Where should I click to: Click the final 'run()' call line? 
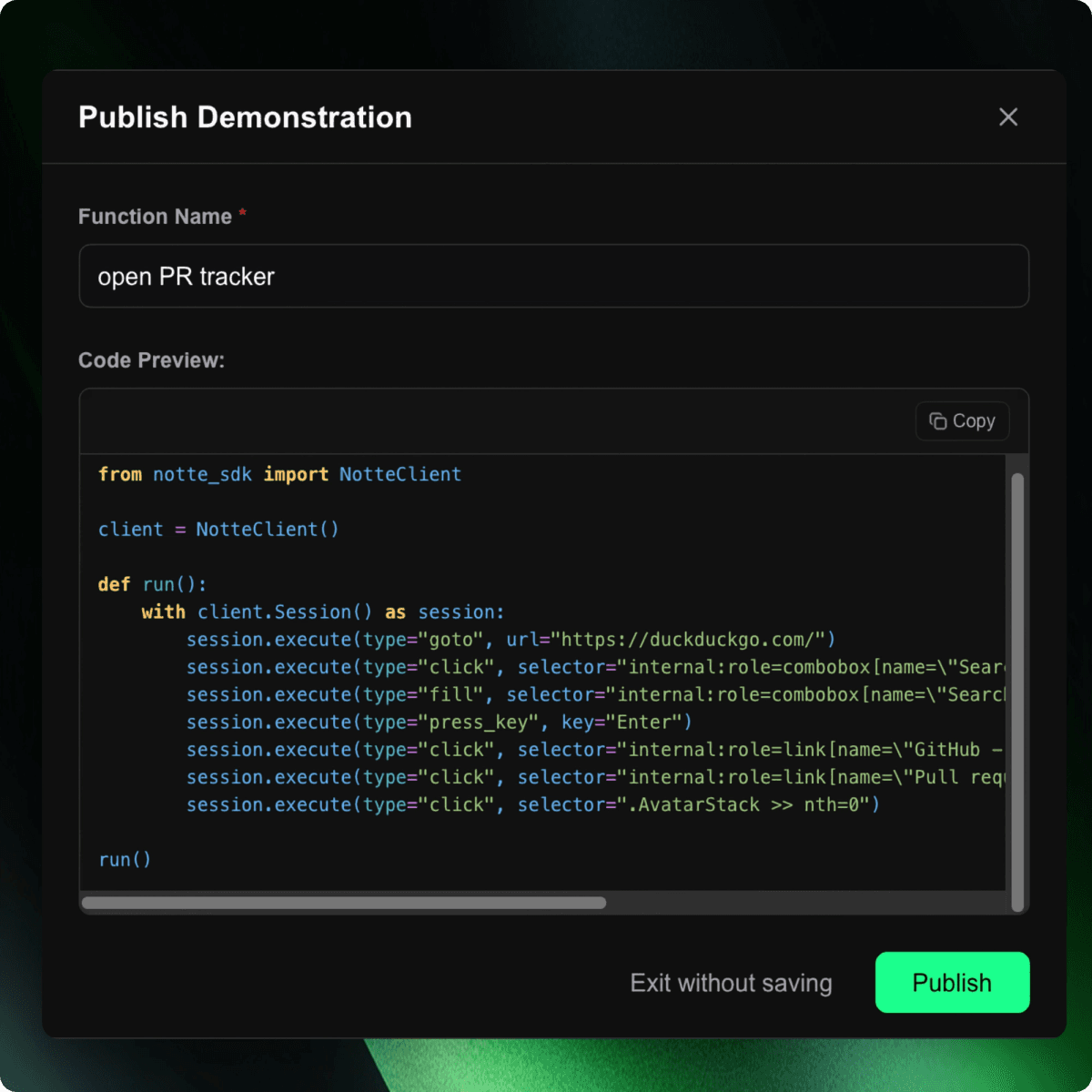point(125,860)
